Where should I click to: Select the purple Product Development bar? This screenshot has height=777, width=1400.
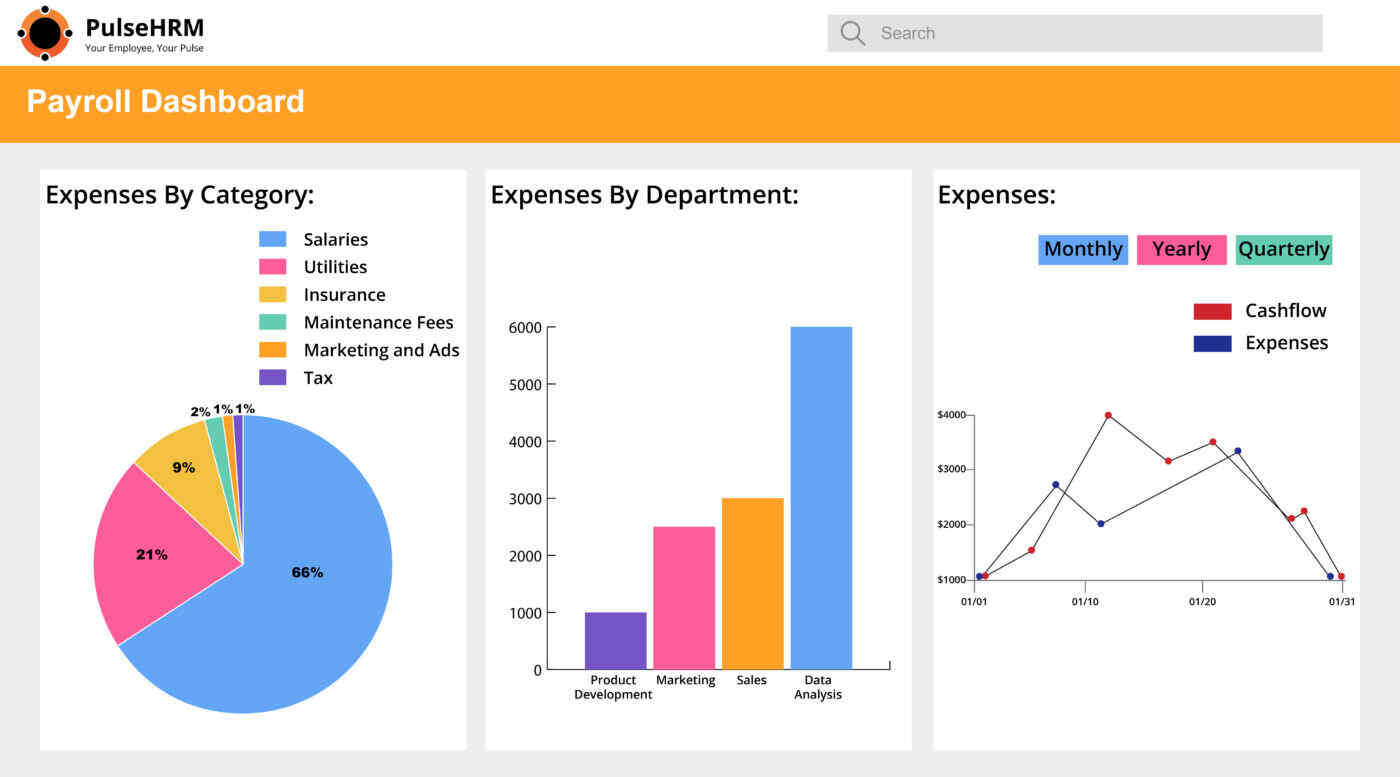pyautogui.click(x=615, y=640)
